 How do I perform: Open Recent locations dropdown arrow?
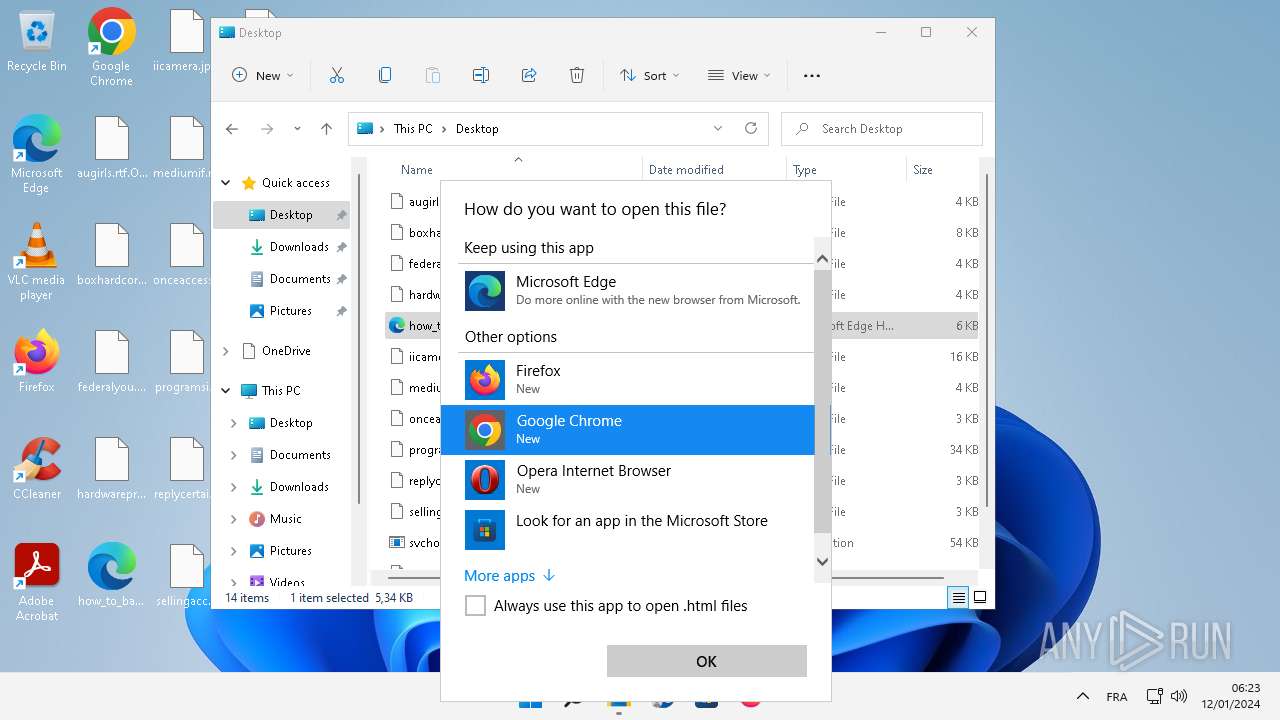tap(297, 129)
